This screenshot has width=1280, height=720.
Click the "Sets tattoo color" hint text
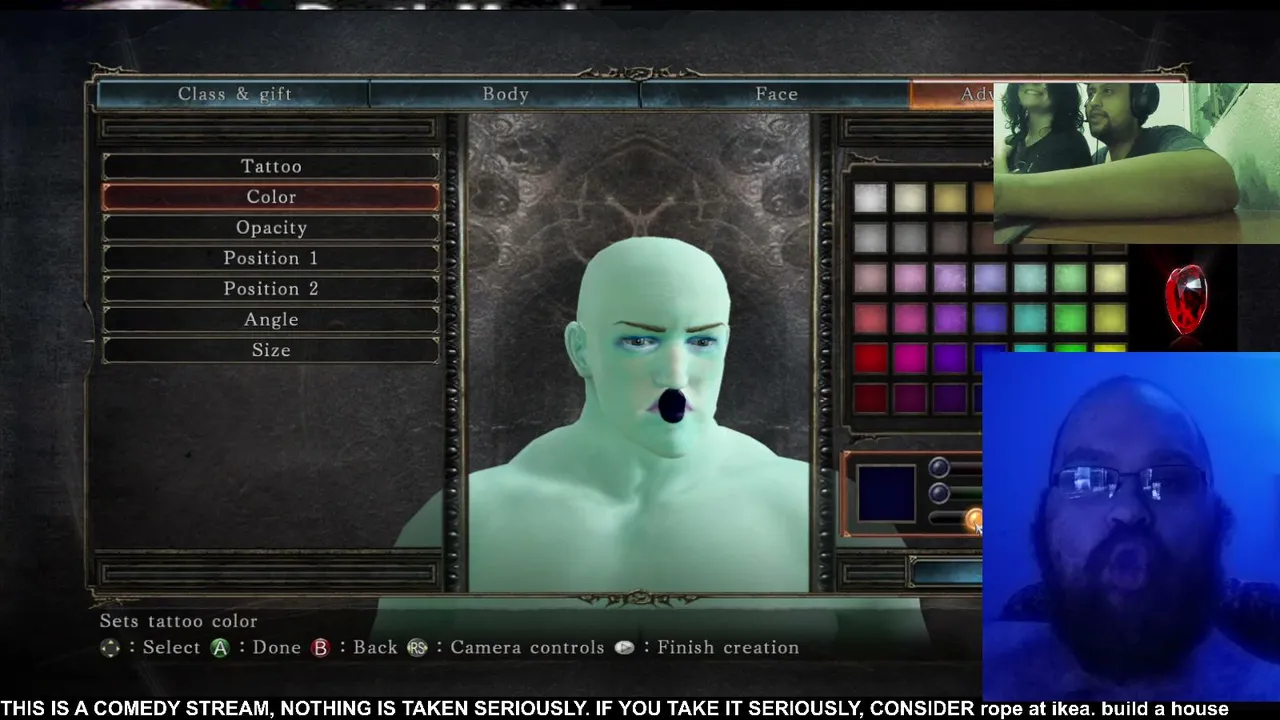tap(178, 621)
